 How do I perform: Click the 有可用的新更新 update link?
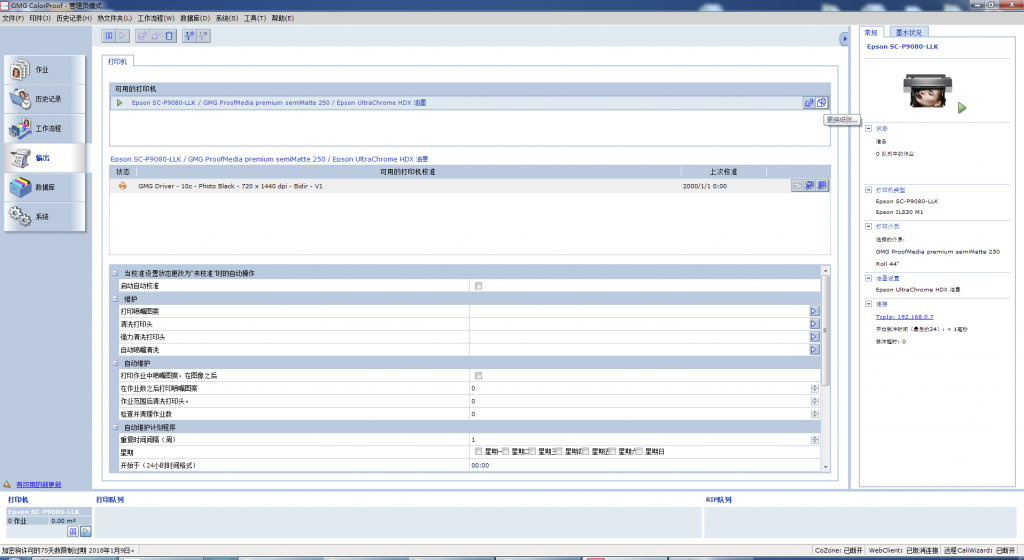[x=39, y=484]
